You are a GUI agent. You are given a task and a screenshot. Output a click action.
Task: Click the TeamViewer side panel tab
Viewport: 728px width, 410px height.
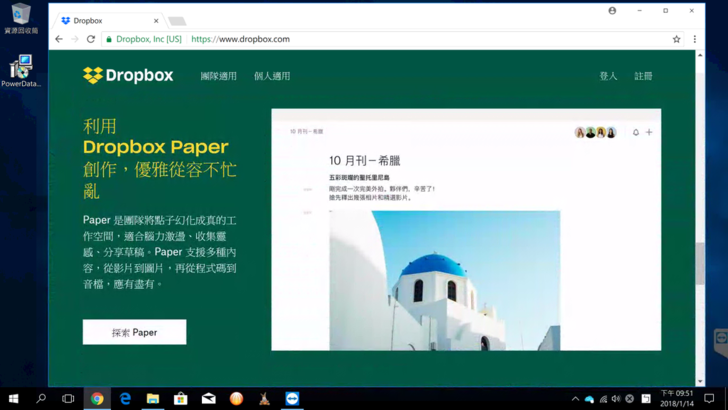point(721,342)
